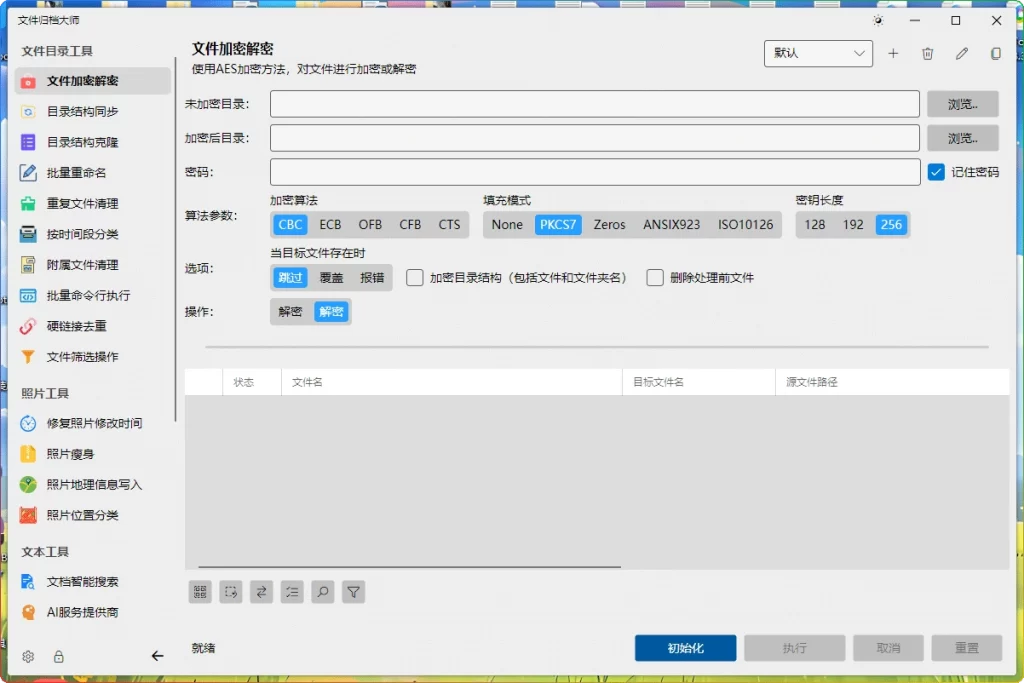
Task: Select the ECB encryption algorithm mode
Action: click(330, 224)
